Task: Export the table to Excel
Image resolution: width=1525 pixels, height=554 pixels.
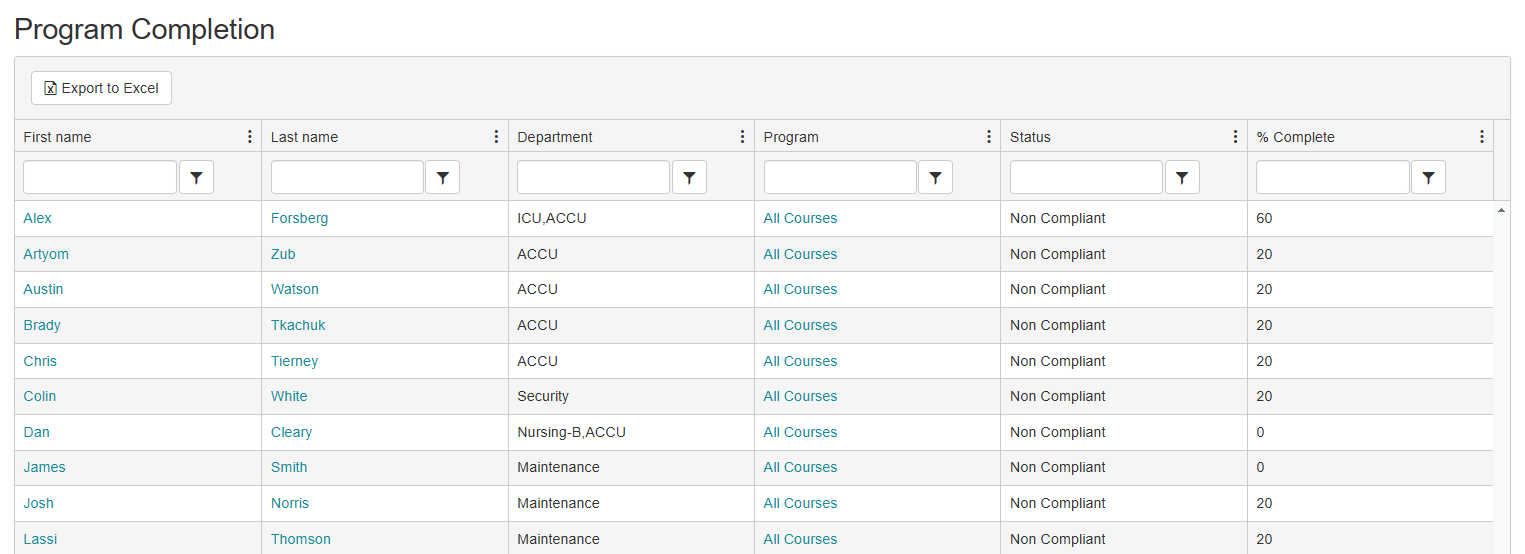Action: tap(101, 88)
